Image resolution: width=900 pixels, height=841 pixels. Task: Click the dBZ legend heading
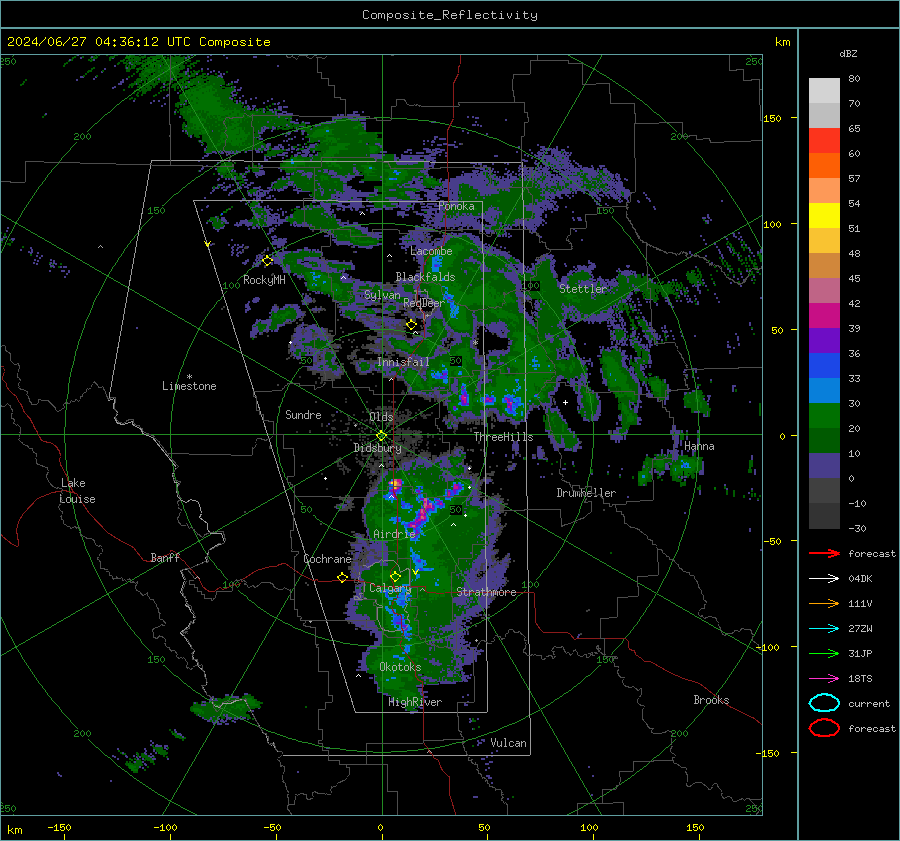(x=848, y=54)
